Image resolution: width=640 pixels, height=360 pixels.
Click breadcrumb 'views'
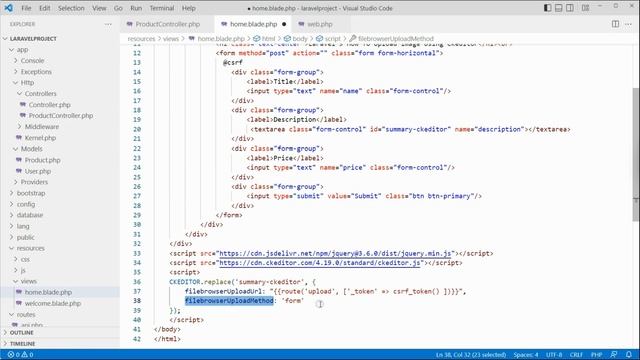point(171,38)
